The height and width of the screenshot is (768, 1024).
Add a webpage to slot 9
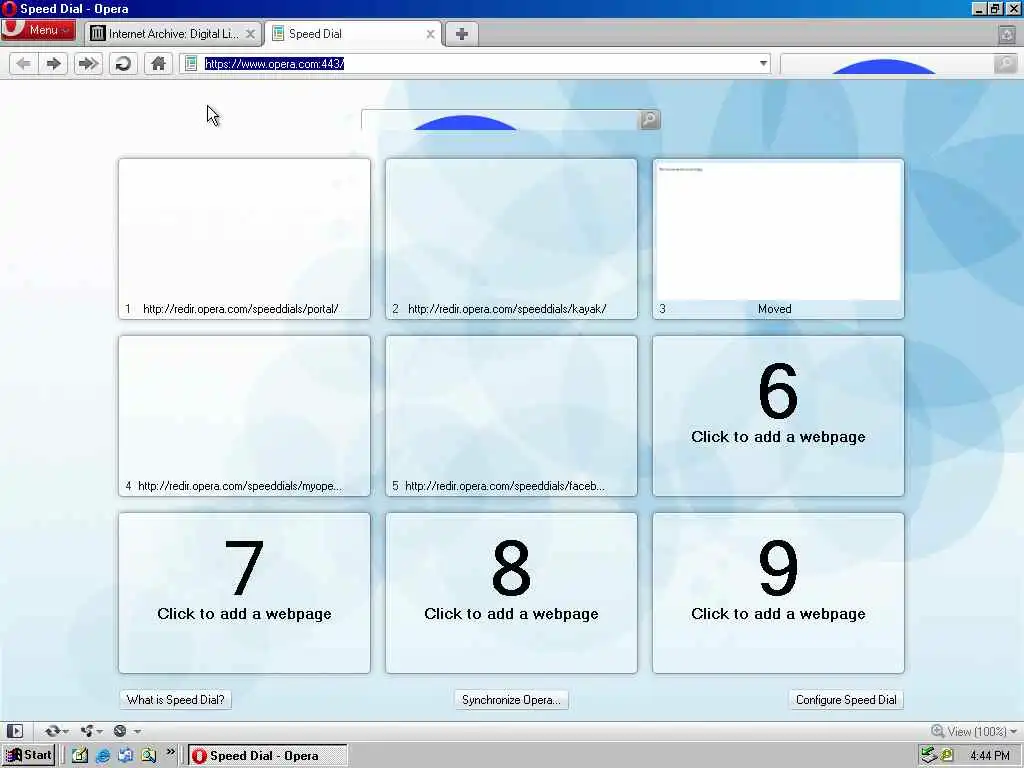click(778, 593)
